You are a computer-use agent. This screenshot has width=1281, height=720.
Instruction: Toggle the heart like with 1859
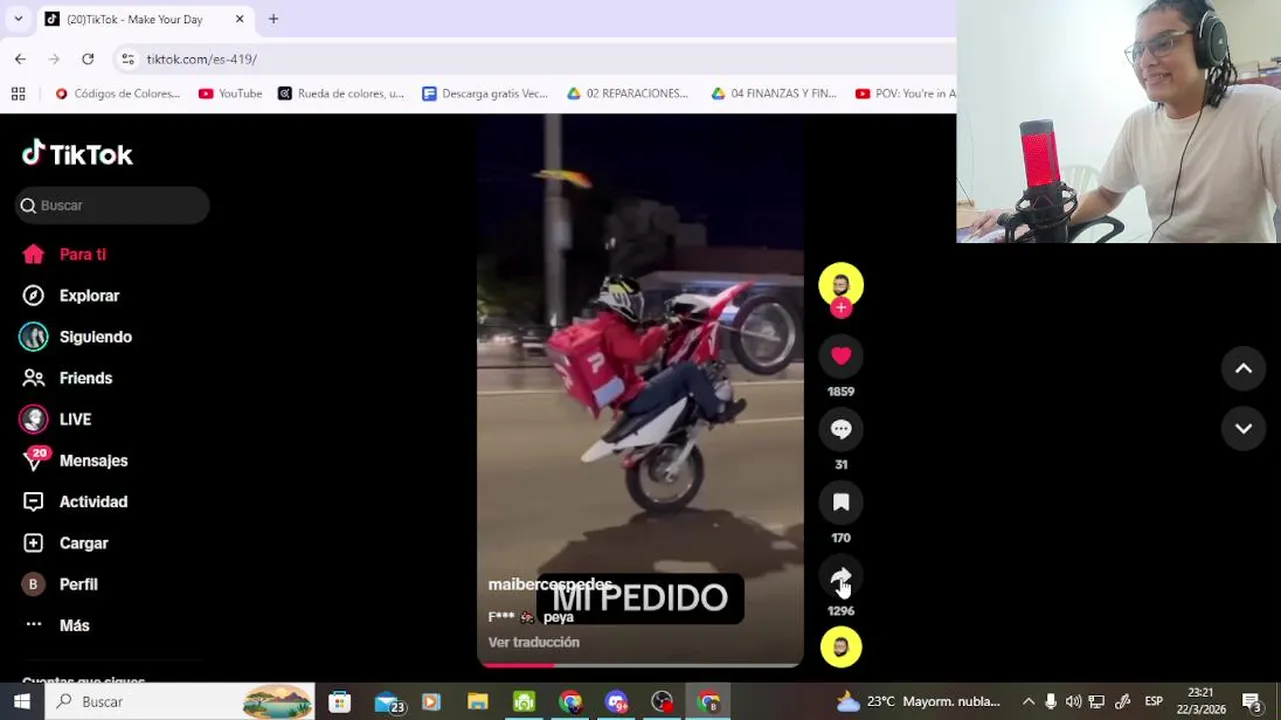[841, 356]
